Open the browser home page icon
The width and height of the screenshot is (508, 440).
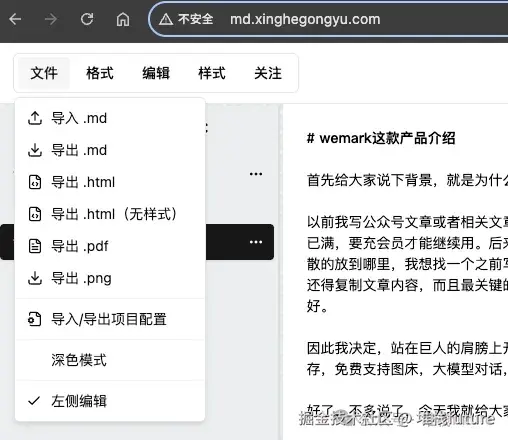[123, 19]
